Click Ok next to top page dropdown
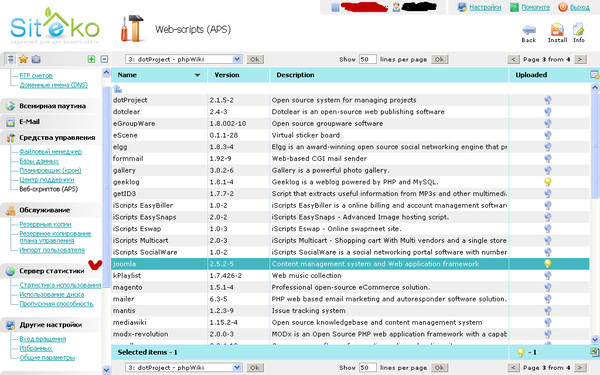Viewport: 600px width, 375px height. click(255, 59)
